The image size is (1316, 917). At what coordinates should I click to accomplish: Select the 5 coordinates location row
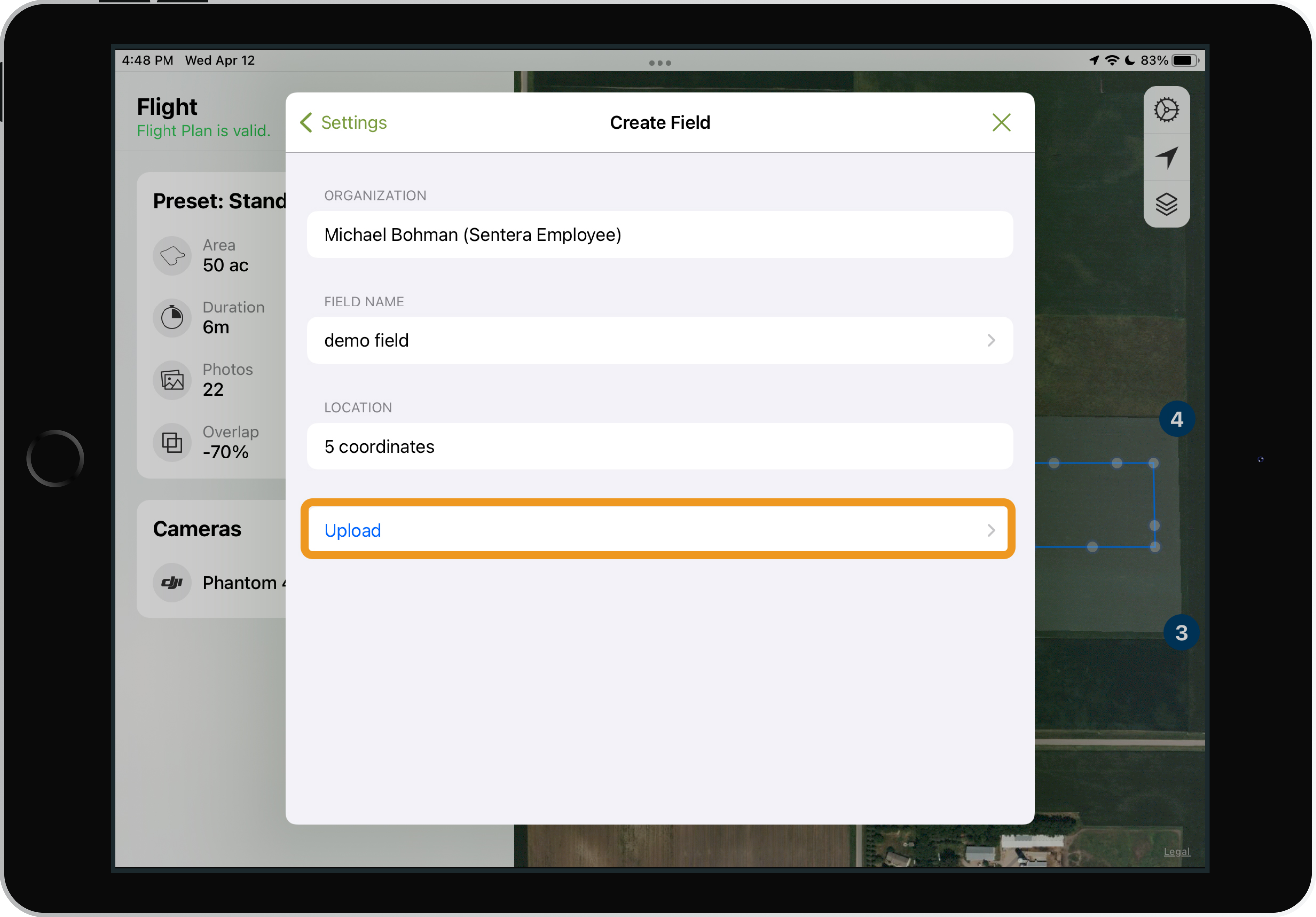659,447
